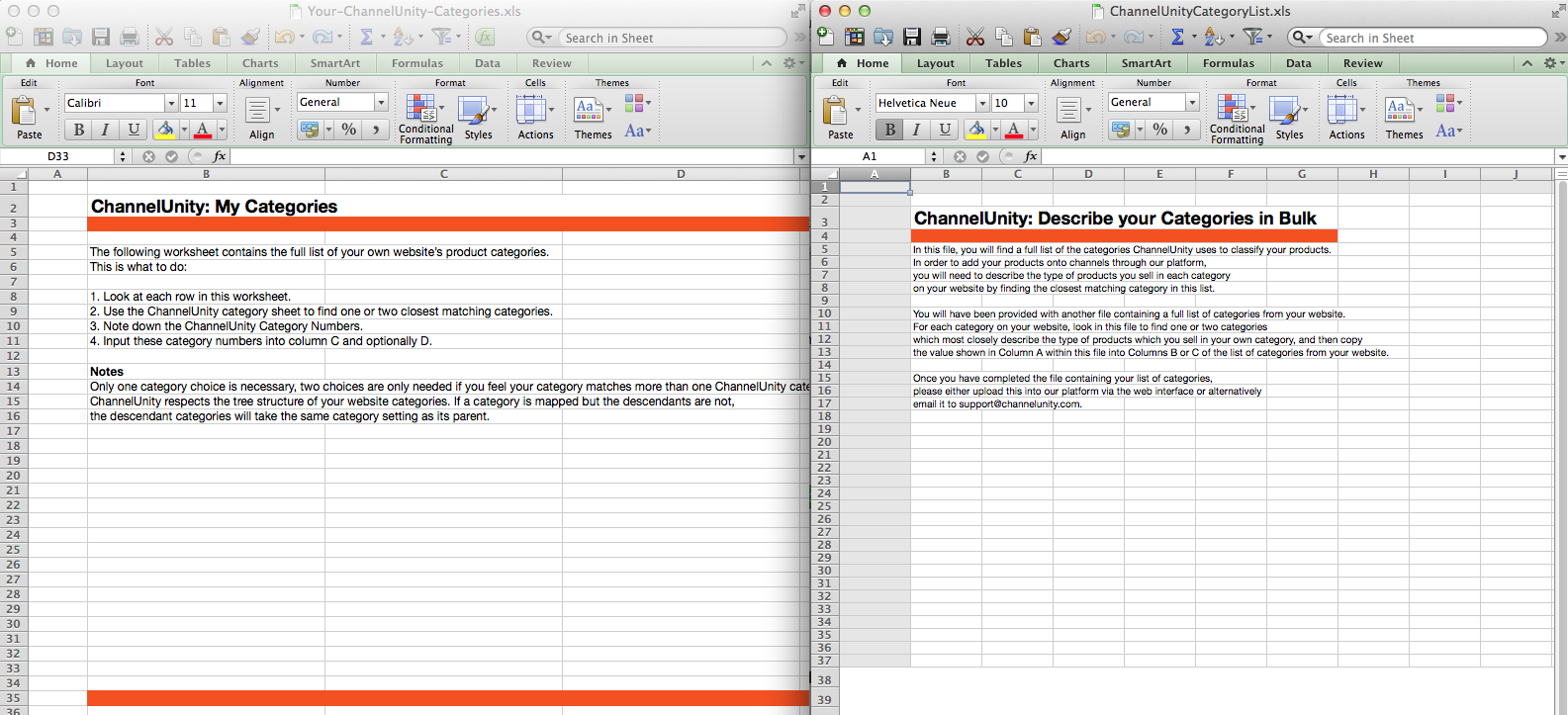The image size is (1568, 715).
Task: Toggle Underline in Your-ChannelUnity-Categories ribbon
Action: pos(134,130)
